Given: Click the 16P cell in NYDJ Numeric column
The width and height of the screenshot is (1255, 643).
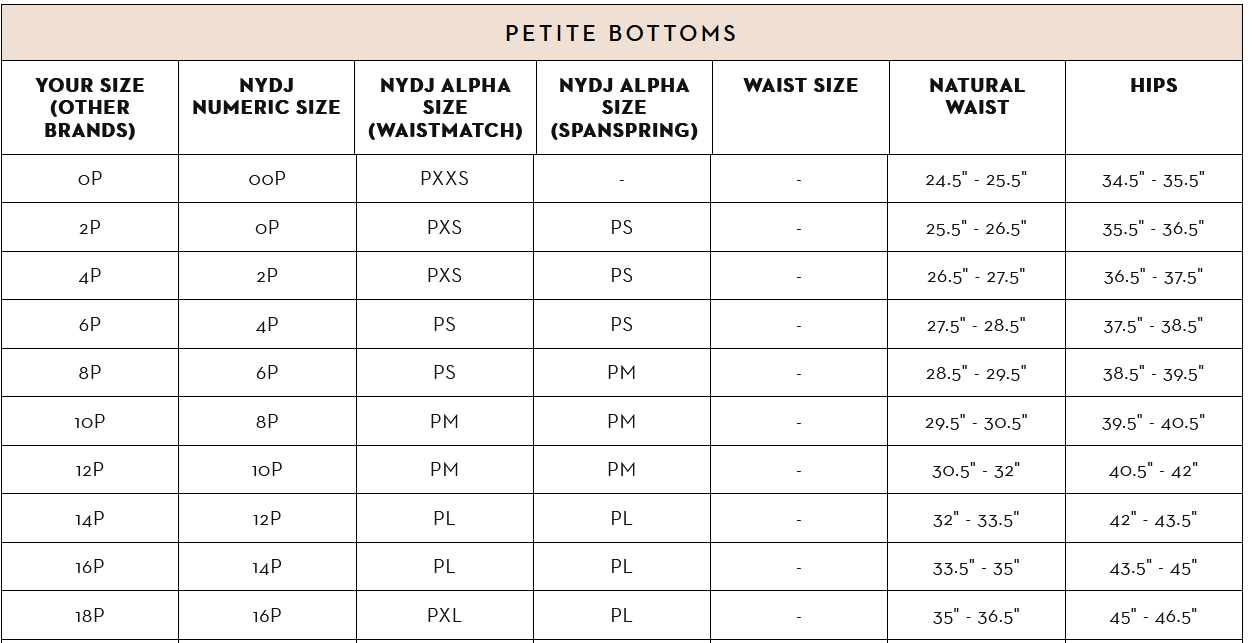Looking at the screenshot, I should [x=267, y=616].
